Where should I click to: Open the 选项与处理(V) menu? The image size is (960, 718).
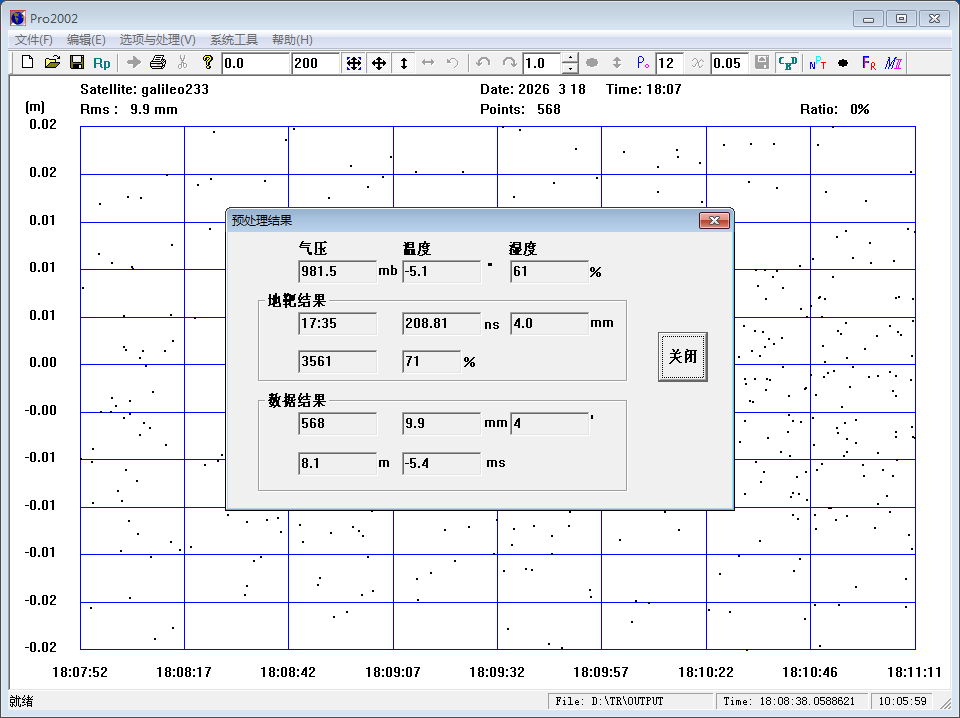coord(157,40)
